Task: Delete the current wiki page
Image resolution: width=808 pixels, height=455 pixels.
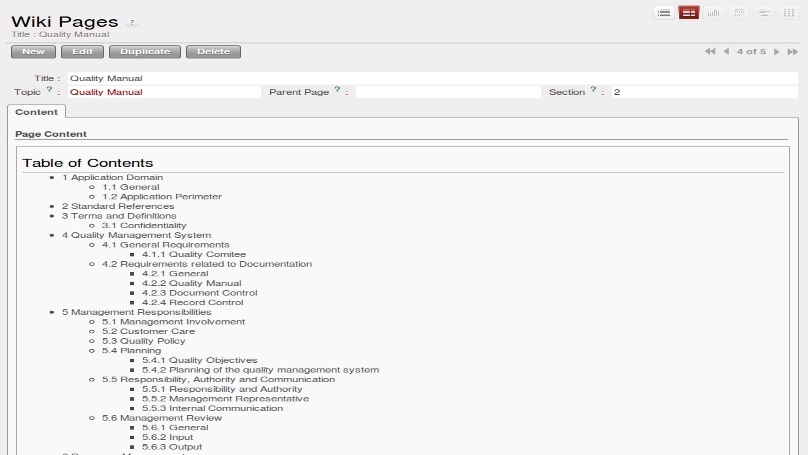Action: tap(207, 51)
